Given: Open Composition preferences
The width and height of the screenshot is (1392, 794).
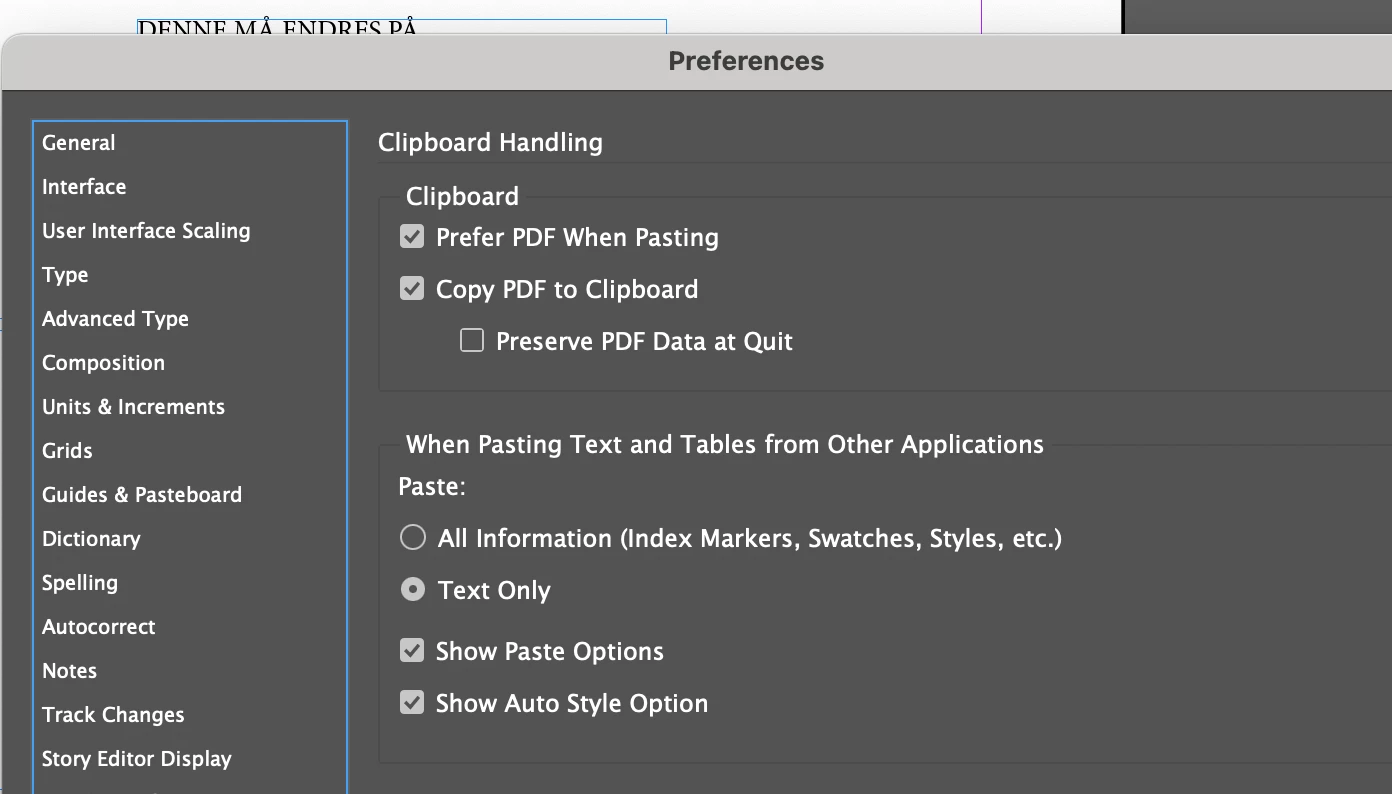Looking at the screenshot, I should tap(103, 363).
